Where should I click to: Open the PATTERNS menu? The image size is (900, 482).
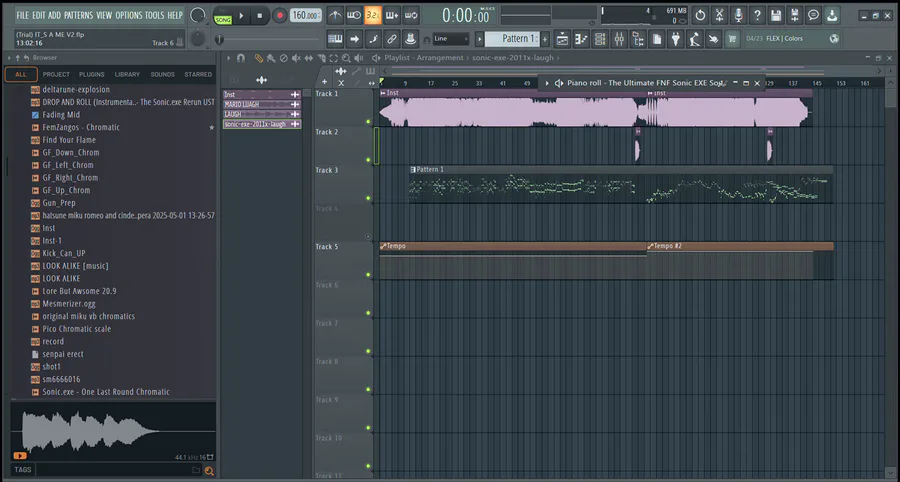pos(79,15)
